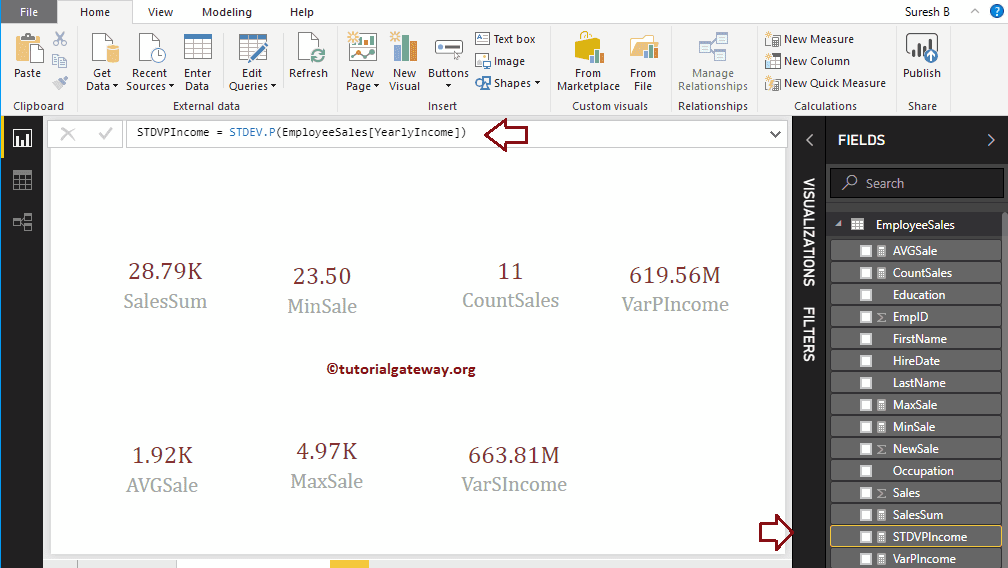The width and height of the screenshot is (1008, 568).
Task: Select the VarPIncome card visual
Action: (x=675, y=288)
